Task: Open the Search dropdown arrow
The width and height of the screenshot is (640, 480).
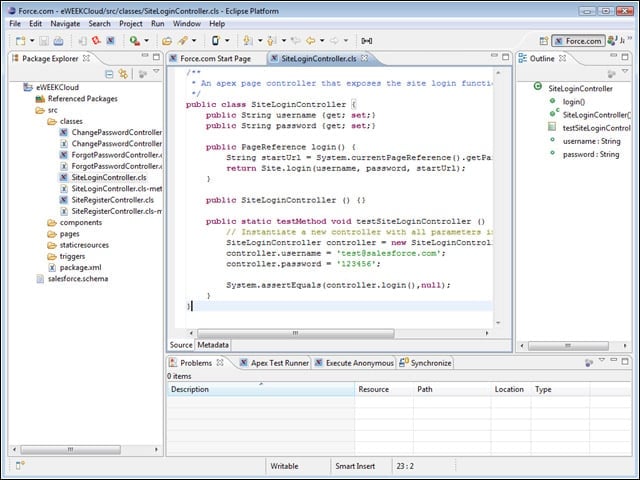Action: 194,41
